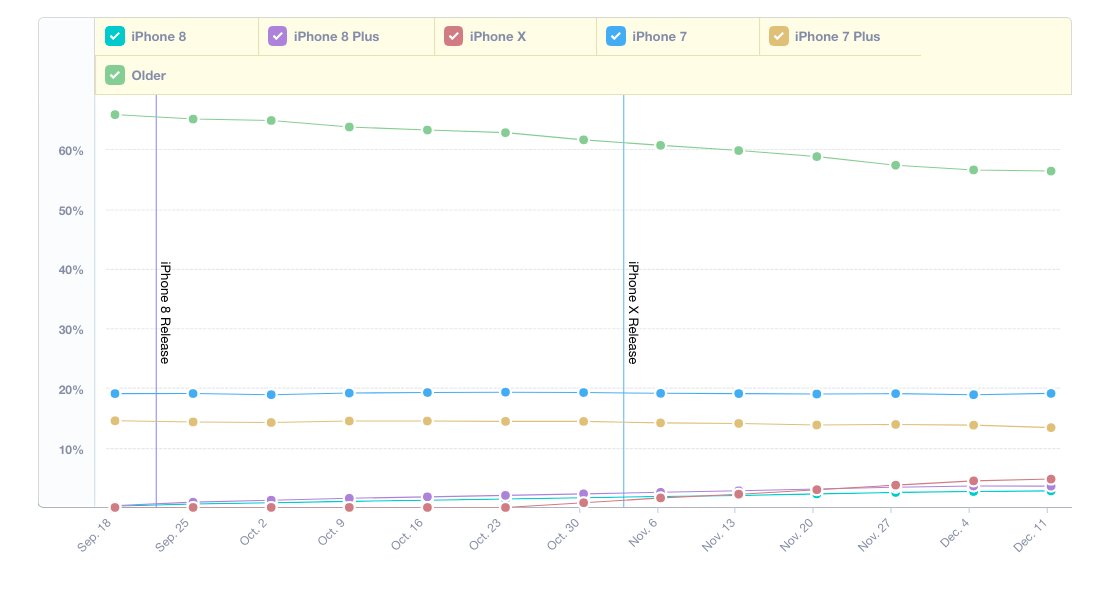Screen dimensions: 1108x589
Task: Click the blue iPhone 7 dot at Oct. 16
Action: pyautogui.click(x=428, y=392)
